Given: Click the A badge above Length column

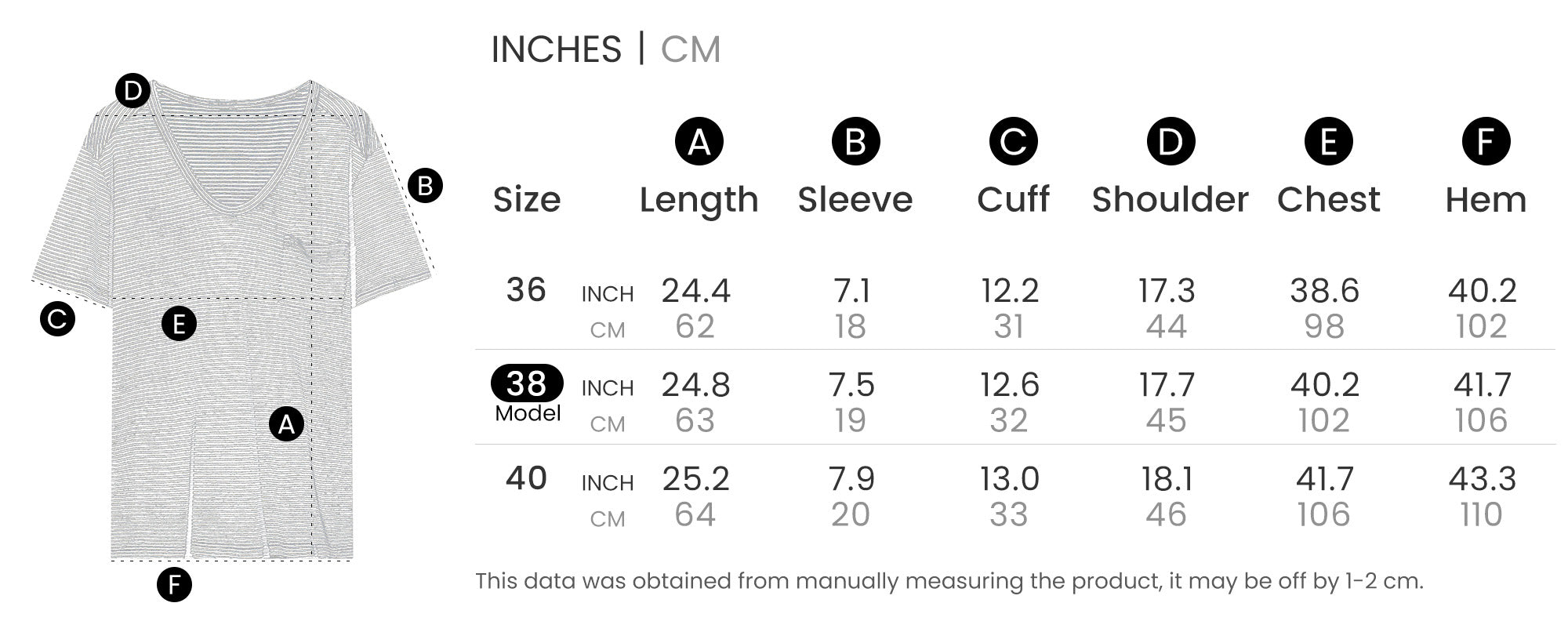Looking at the screenshot, I should pos(699,142).
